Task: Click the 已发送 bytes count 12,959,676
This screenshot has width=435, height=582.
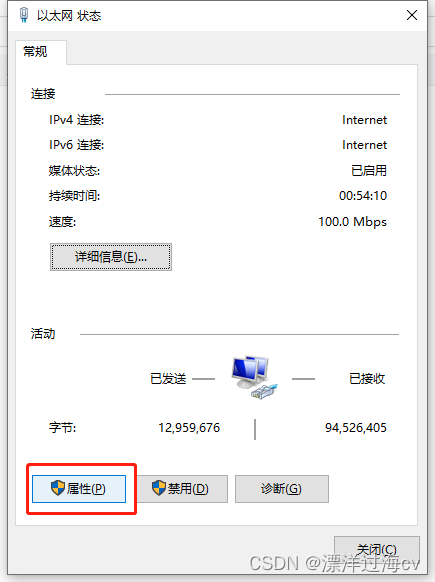Action: click(x=189, y=428)
